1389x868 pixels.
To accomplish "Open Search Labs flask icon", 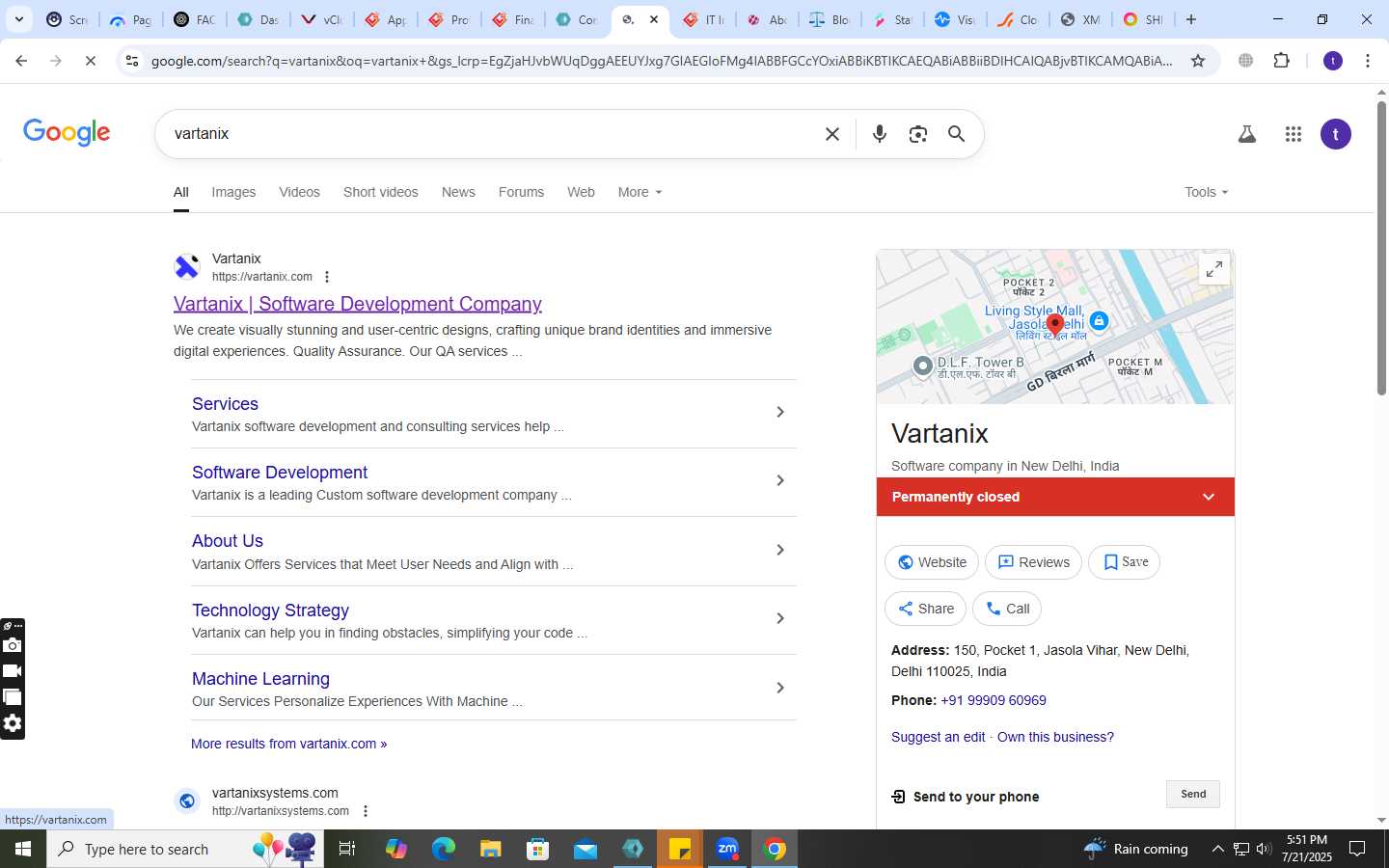I will pyautogui.click(x=1247, y=134).
